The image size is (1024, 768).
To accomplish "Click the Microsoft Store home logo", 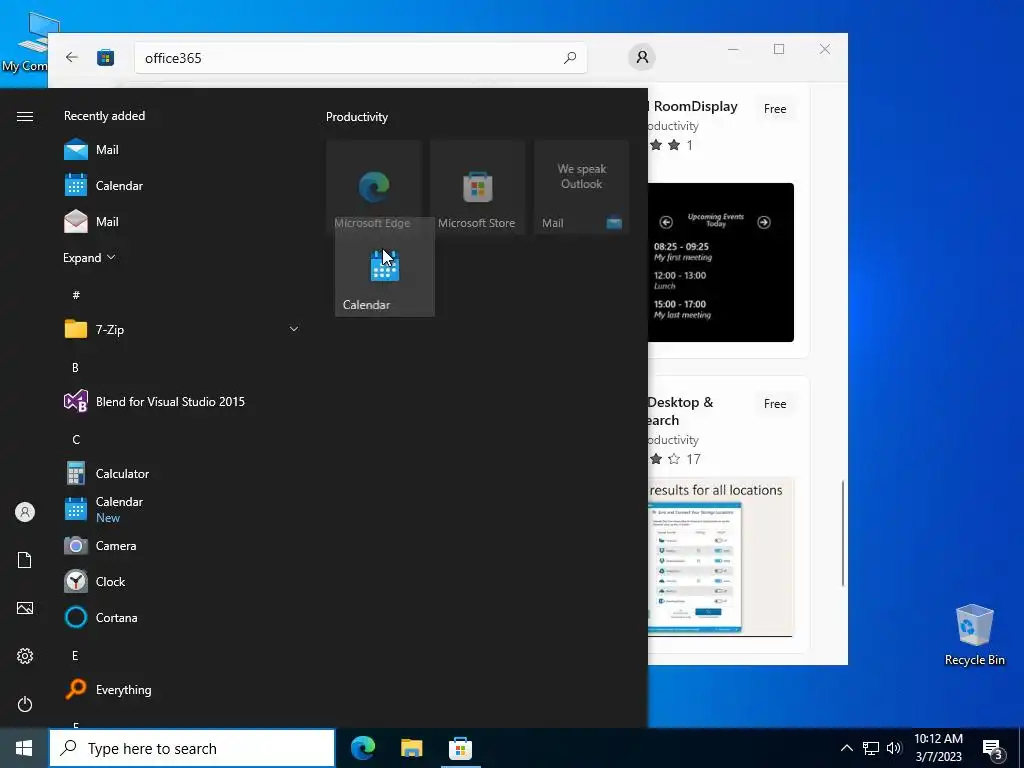I will click(106, 57).
